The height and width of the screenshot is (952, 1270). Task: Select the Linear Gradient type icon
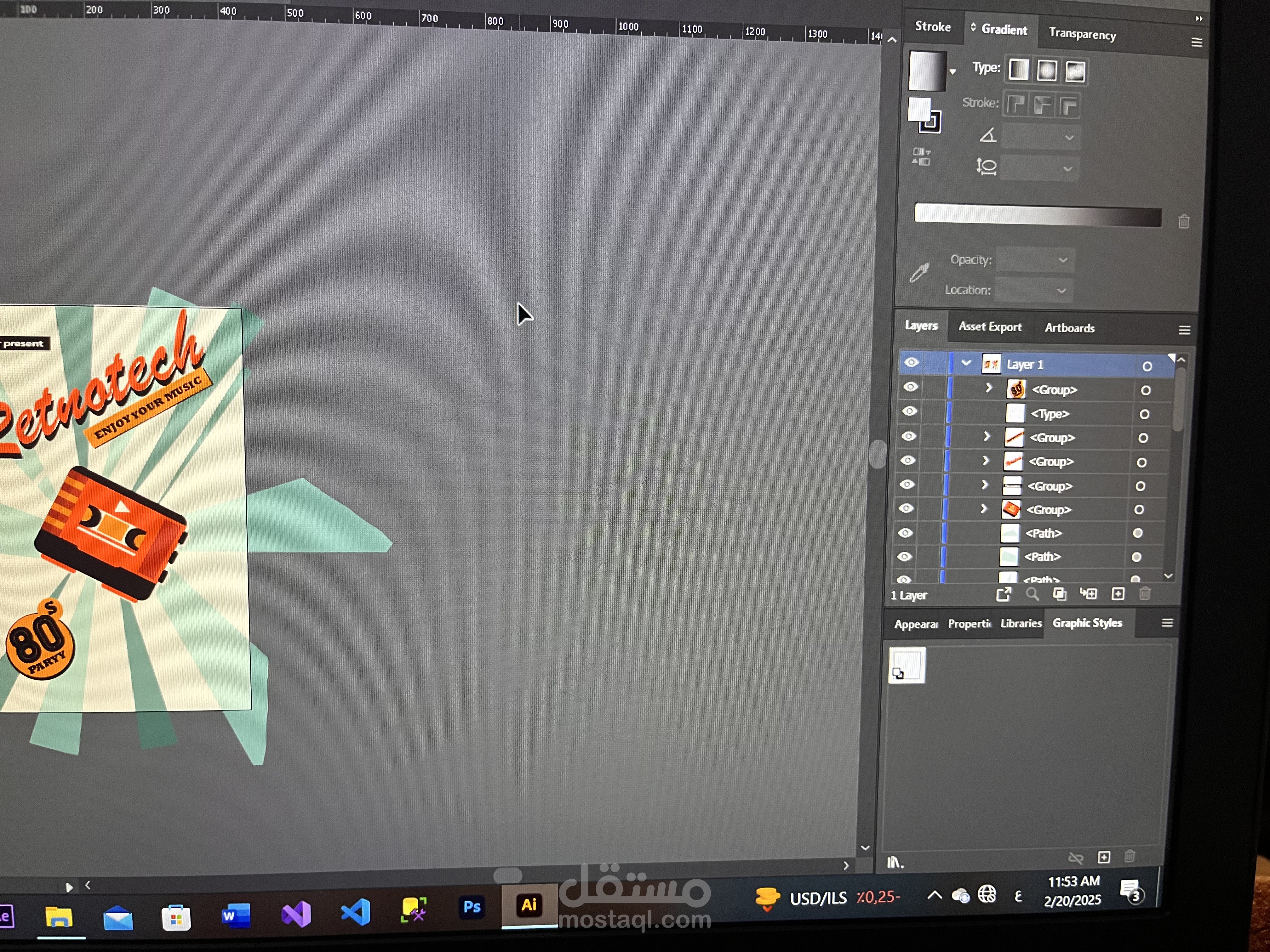pyautogui.click(x=1019, y=71)
